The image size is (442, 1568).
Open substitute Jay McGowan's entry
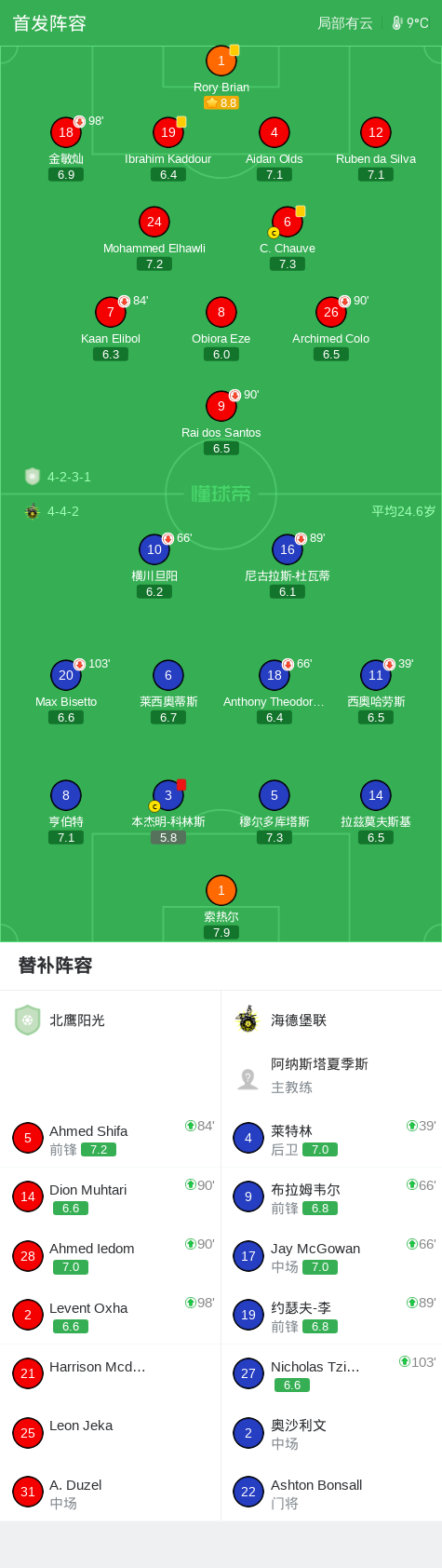[x=331, y=1256]
